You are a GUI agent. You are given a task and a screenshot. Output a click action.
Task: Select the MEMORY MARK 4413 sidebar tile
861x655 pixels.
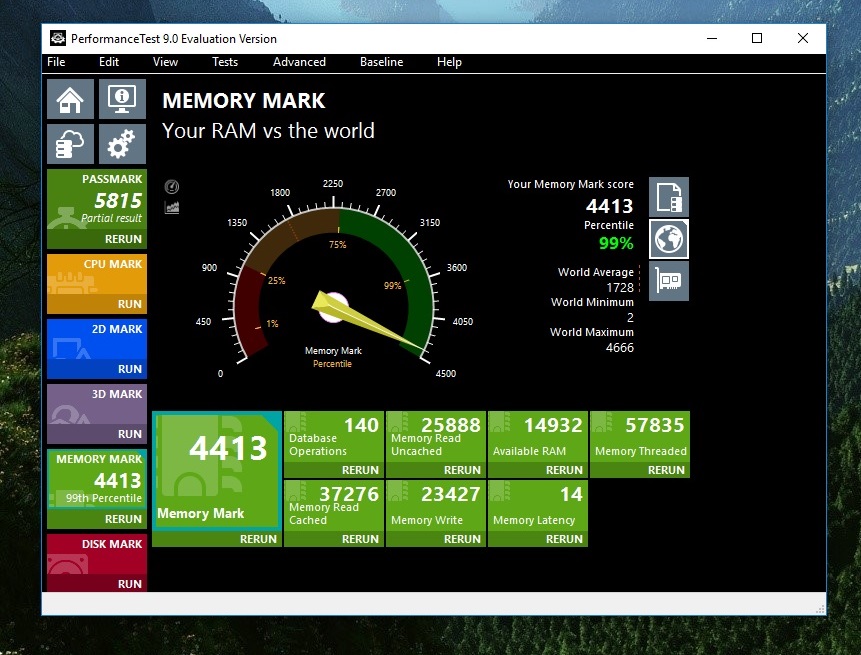tap(97, 480)
